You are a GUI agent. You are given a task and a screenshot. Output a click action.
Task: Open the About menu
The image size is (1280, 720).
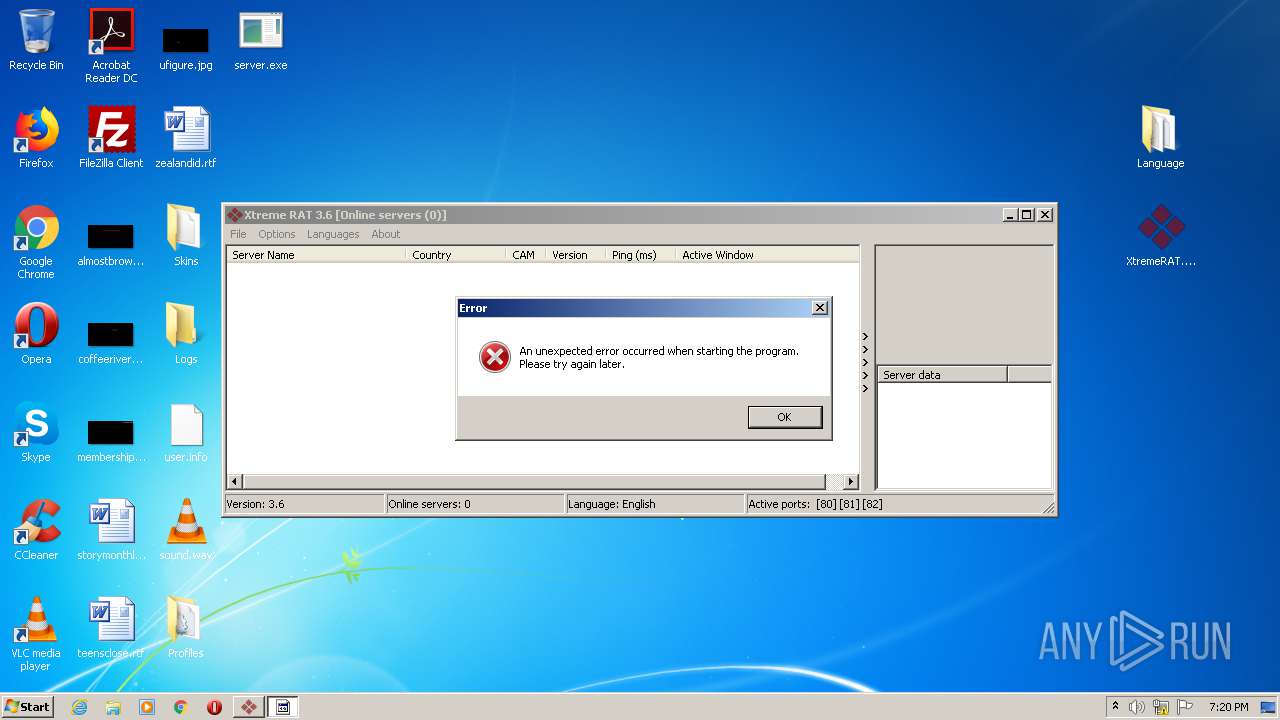point(386,234)
